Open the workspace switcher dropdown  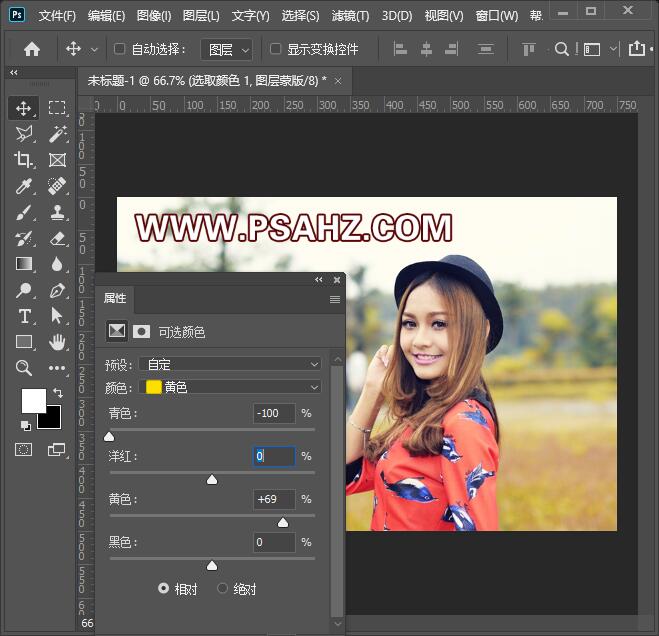pos(614,48)
